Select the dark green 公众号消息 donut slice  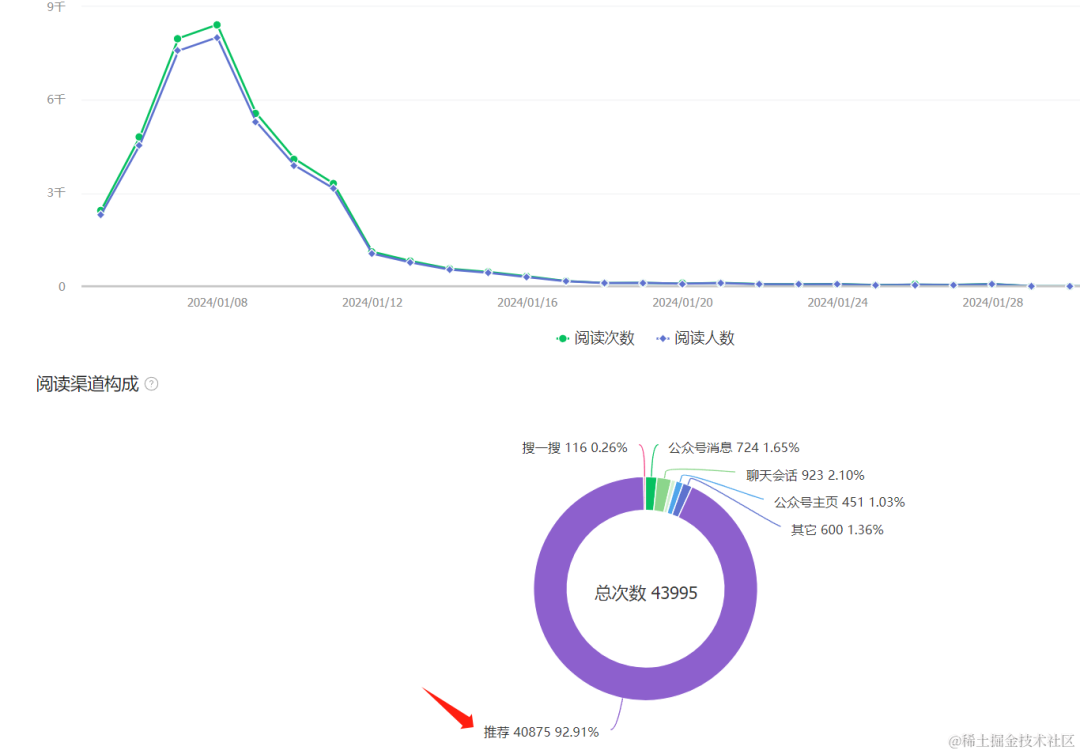tap(650, 494)
